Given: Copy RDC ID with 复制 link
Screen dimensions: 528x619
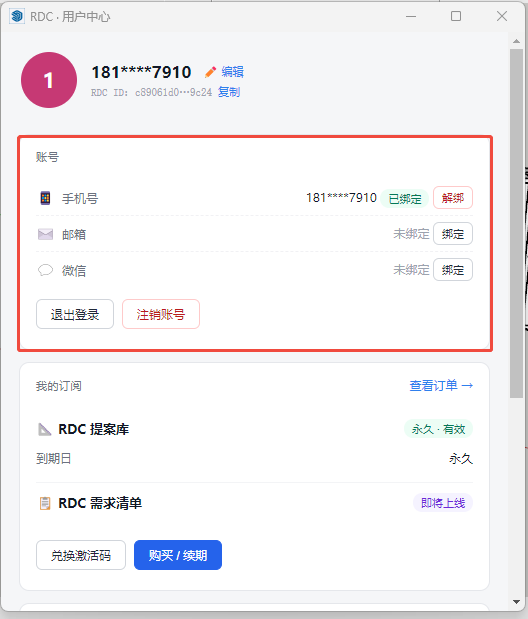Looking at the screenshot, I should click(229, 92).
